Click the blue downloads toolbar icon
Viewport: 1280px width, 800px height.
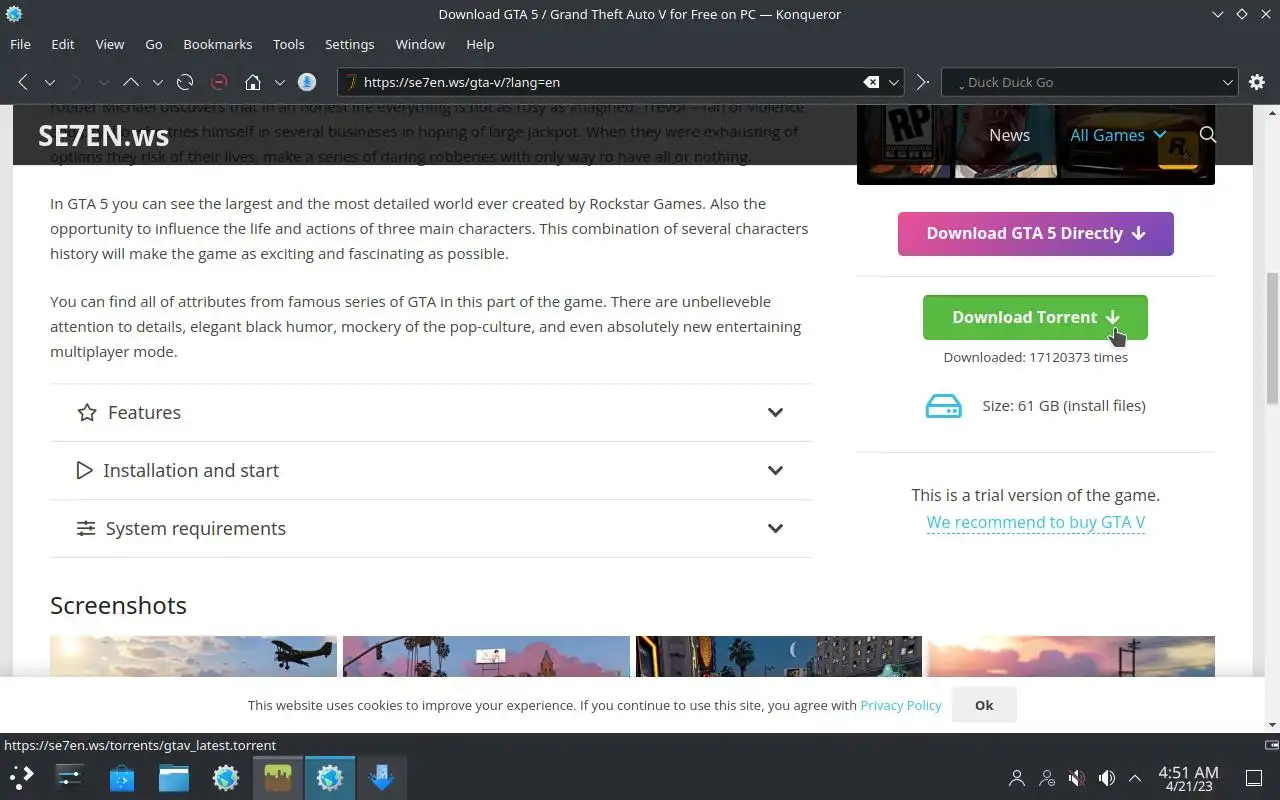point(307,82)
